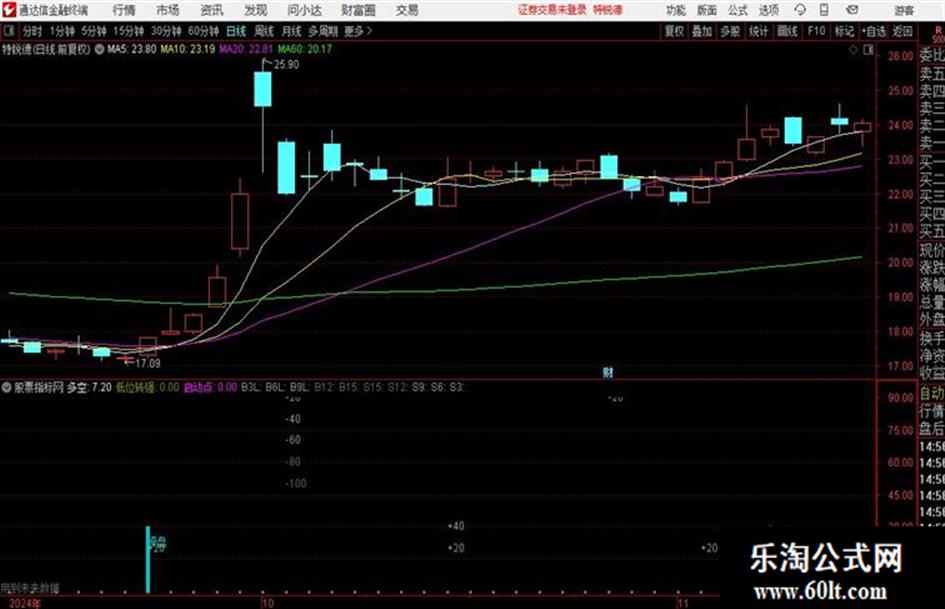Open the 问小达 menu
945x609 pixels.
tap(304, 10)
